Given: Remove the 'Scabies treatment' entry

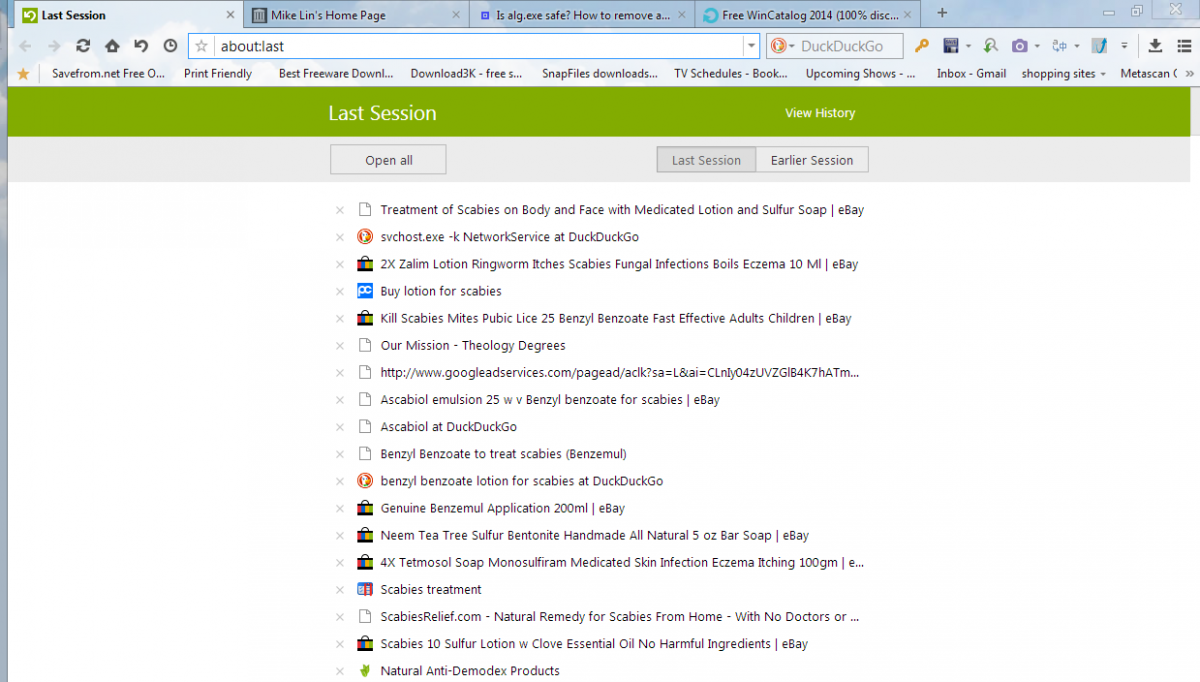Looking at the screenshot, I should point(340,590).
